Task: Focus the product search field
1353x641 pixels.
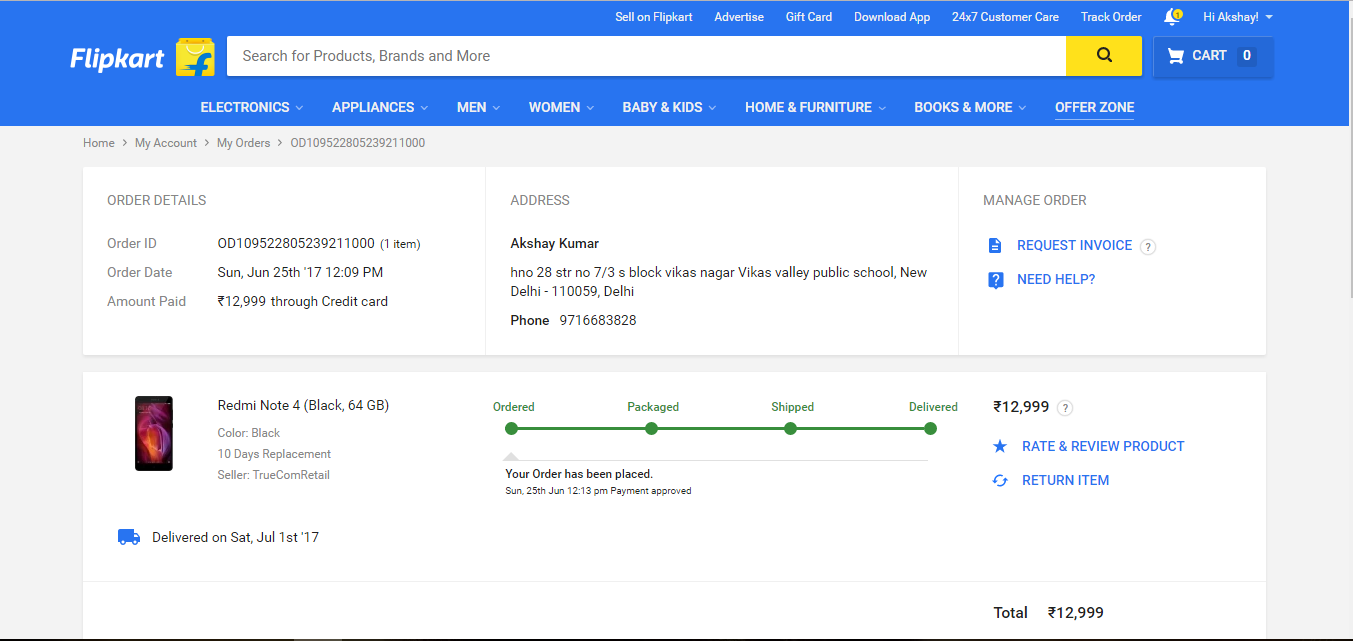Action: click(645, 56)
